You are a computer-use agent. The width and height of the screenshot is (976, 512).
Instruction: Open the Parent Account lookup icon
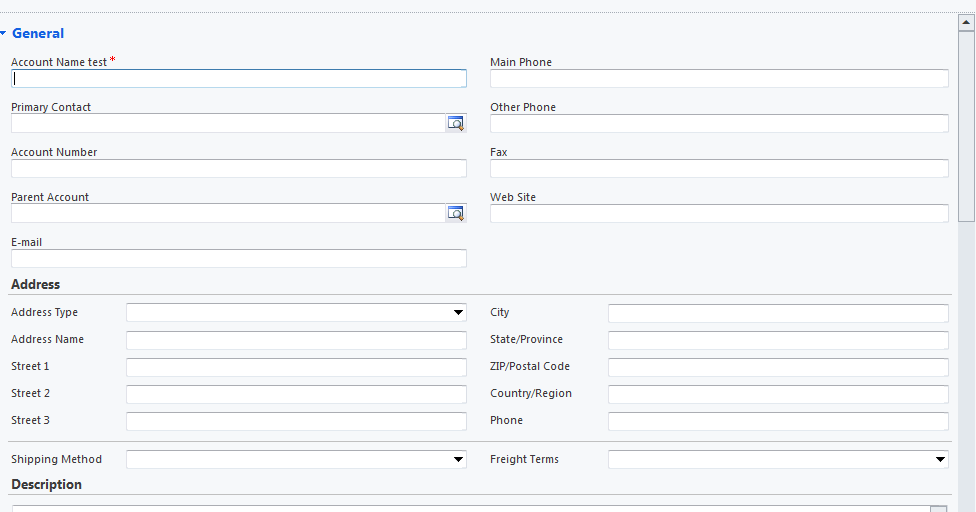pos(456,213)
